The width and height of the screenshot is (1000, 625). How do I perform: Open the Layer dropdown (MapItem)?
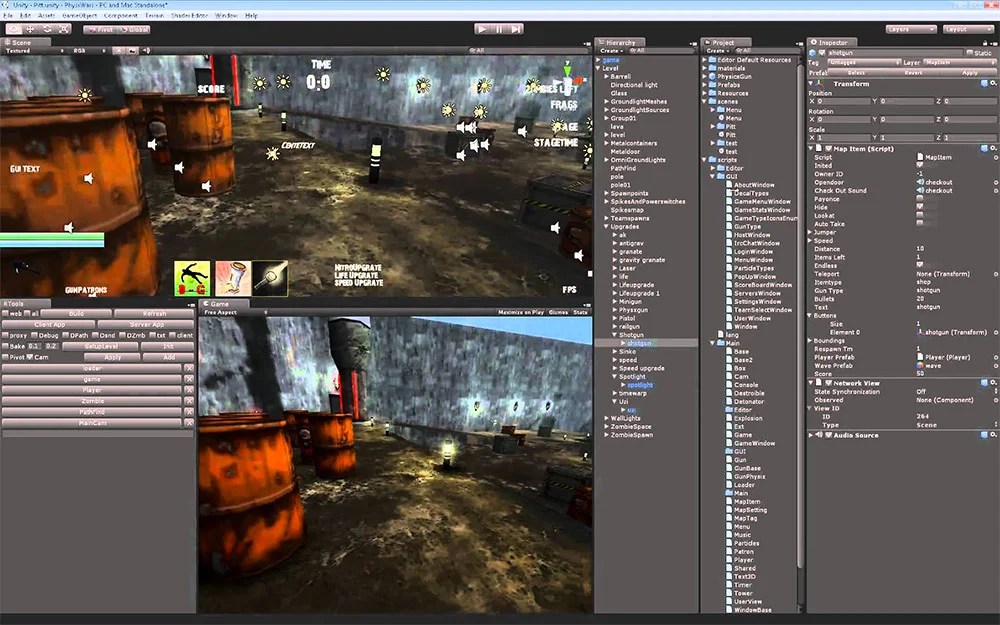point(960,62)
